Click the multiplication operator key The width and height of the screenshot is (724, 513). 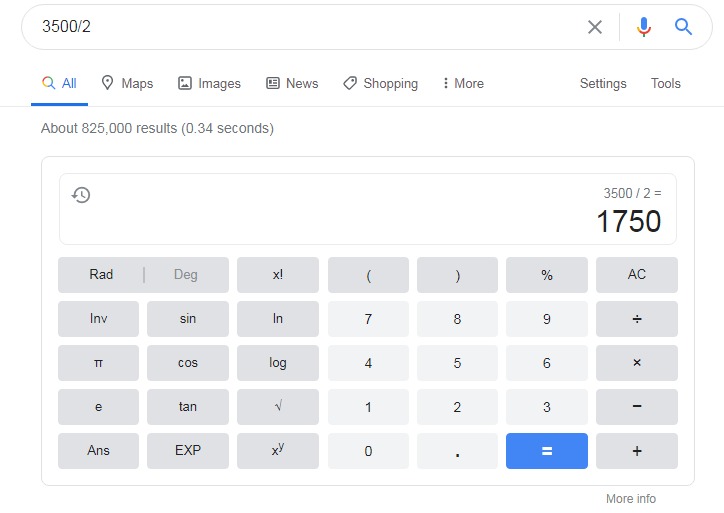click(x=637, y=363)
